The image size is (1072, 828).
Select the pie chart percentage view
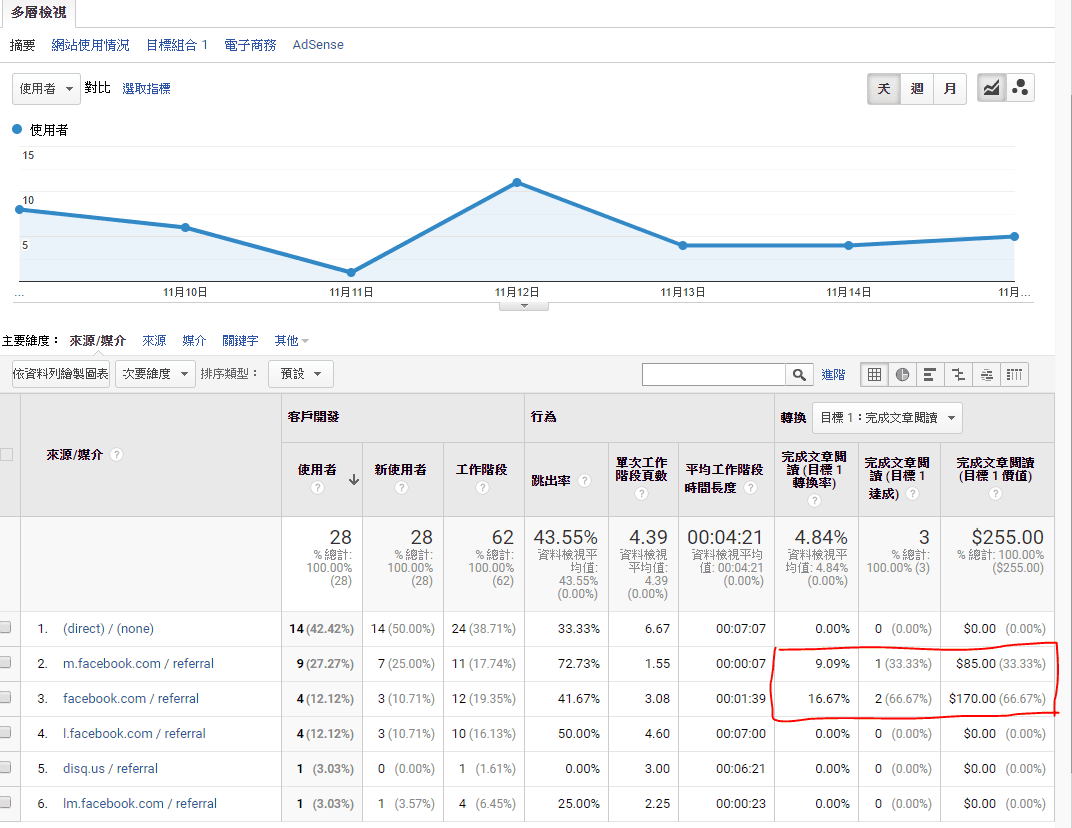click(x=903, y=375)
